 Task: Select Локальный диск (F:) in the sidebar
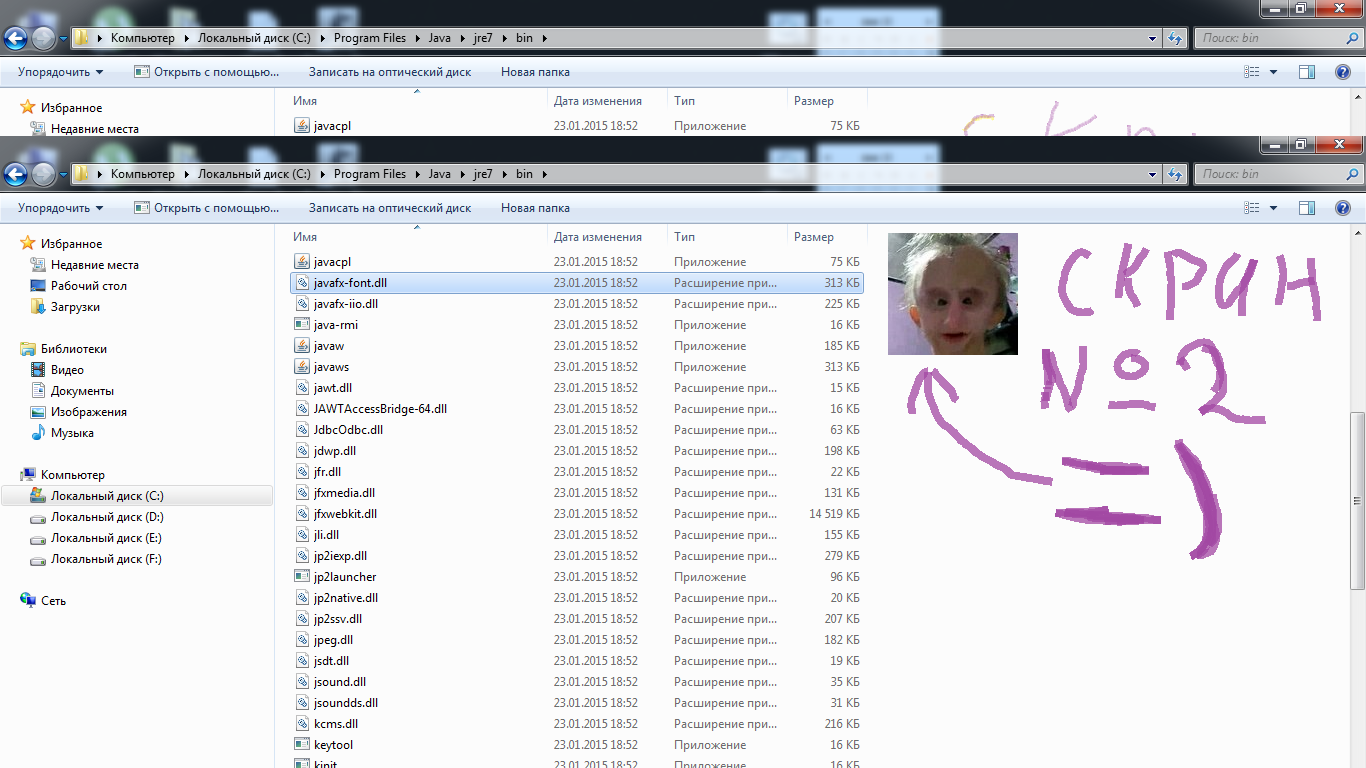tap(107, 559)
